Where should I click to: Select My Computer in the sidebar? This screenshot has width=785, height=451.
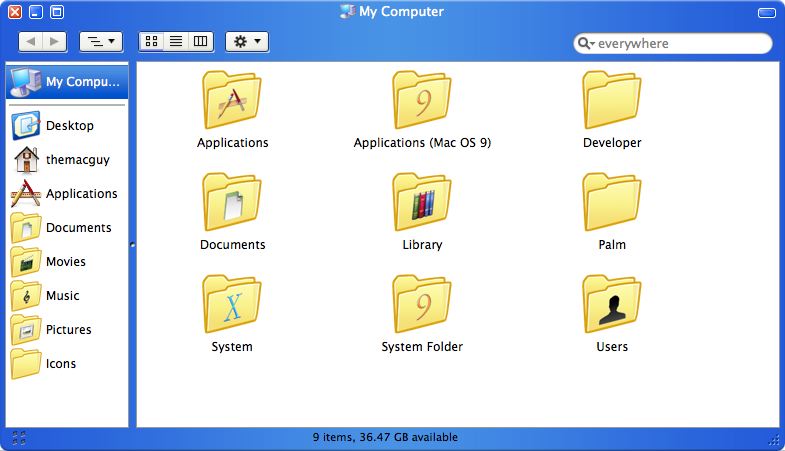click(x=67, y=82)
